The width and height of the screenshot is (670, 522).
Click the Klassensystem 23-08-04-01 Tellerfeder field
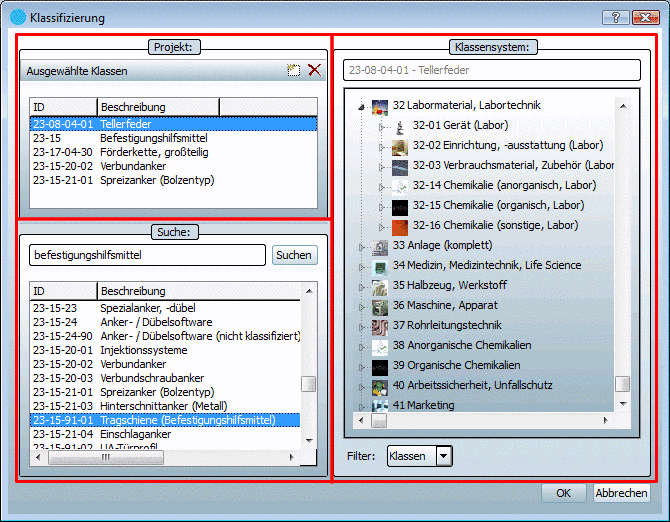pos(492,70)
